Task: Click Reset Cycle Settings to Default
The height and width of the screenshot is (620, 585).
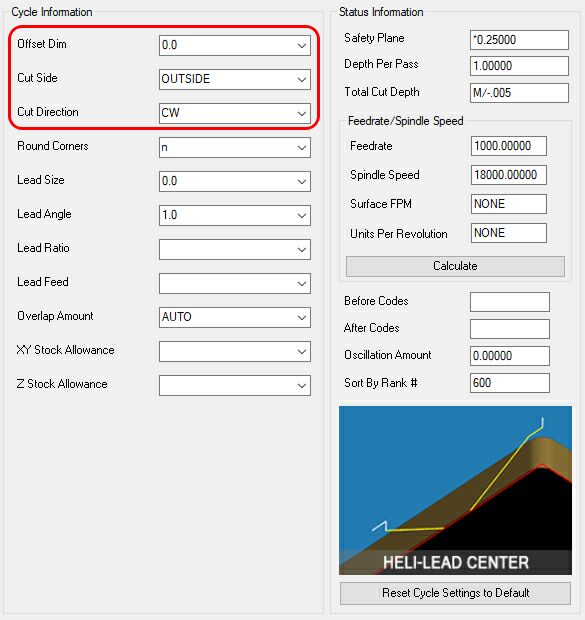Action: [455, 593]
